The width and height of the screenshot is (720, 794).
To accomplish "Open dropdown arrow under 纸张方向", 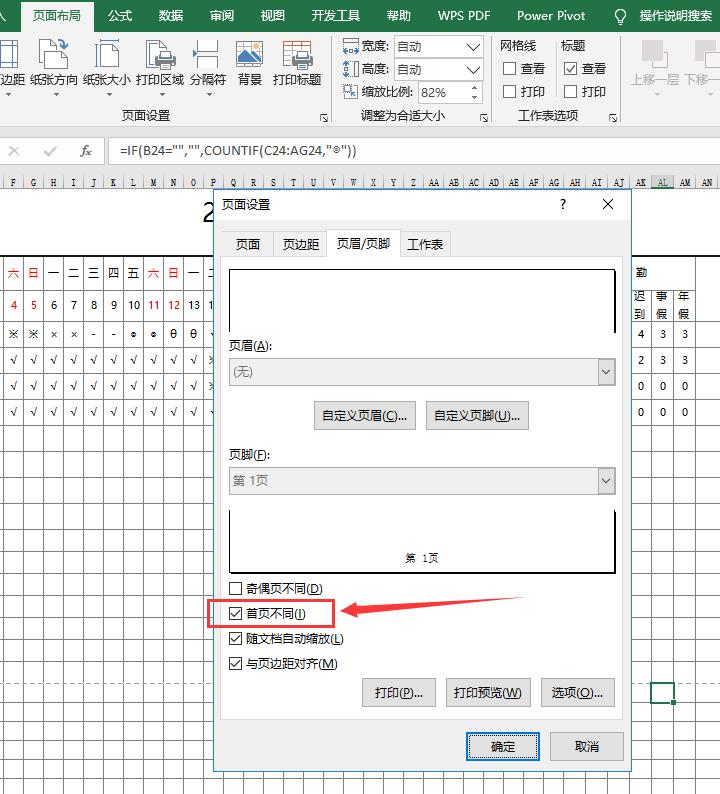I will click(x=56, y=95).
